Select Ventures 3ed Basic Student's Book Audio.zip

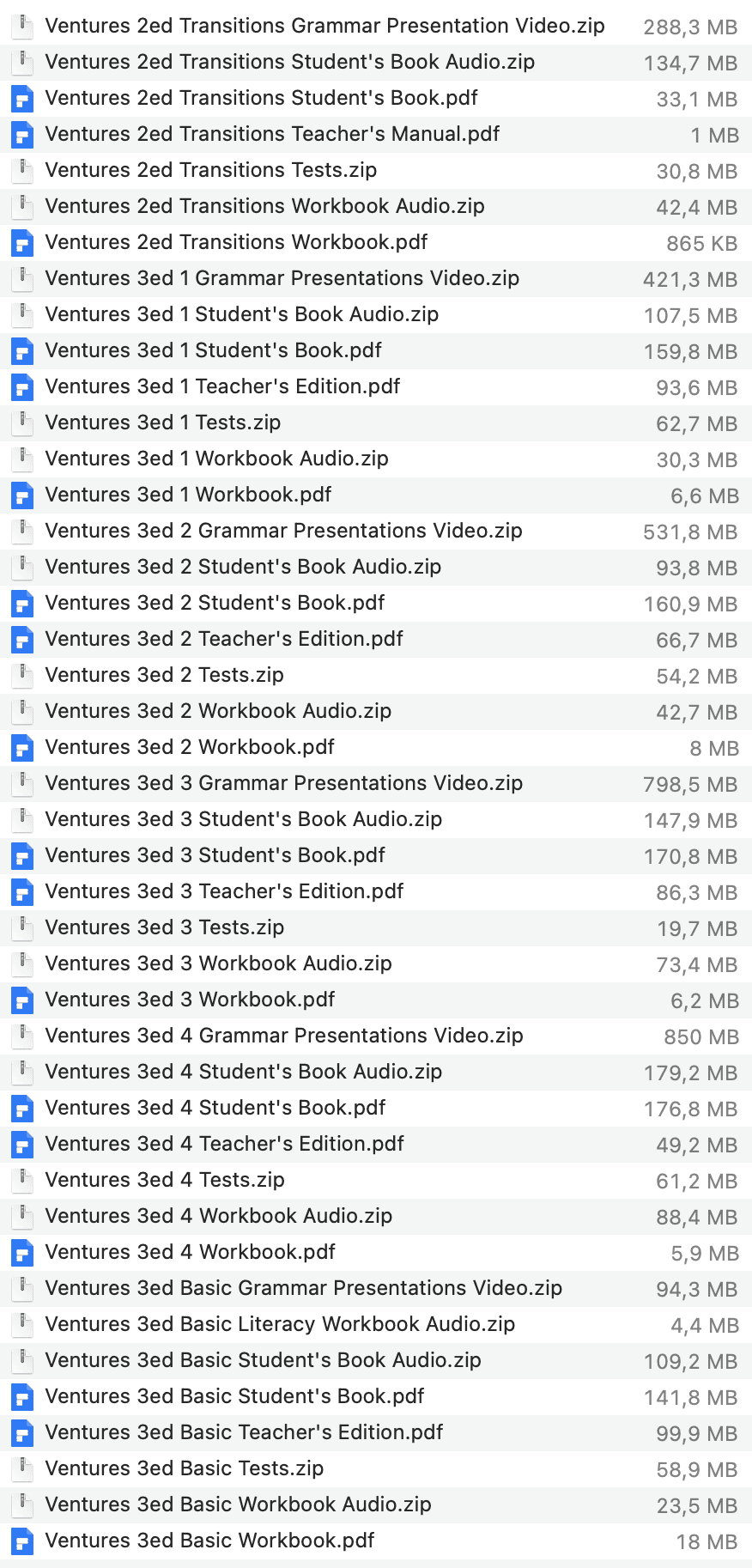(x=263, y=1360)
